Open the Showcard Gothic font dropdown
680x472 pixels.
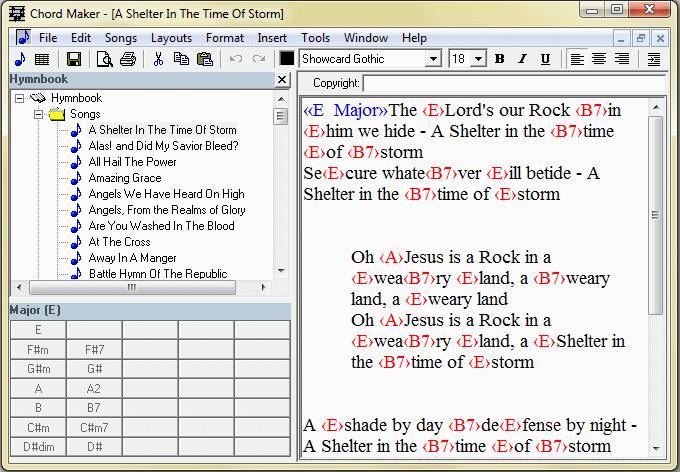432,59
